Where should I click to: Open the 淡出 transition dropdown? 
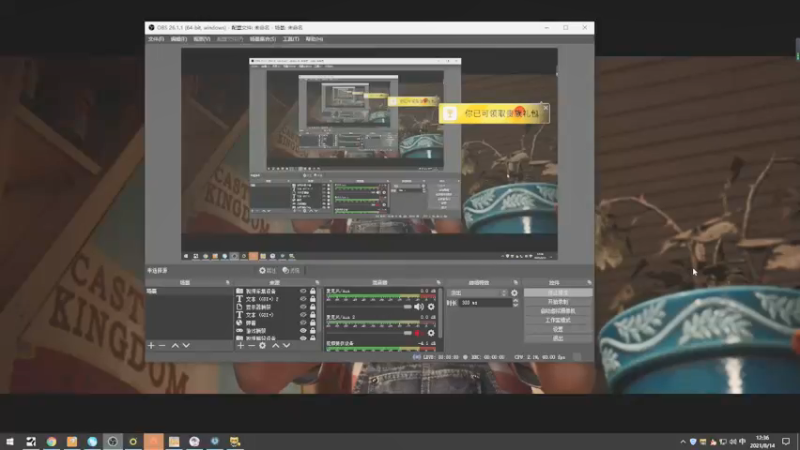pos(478,293)
